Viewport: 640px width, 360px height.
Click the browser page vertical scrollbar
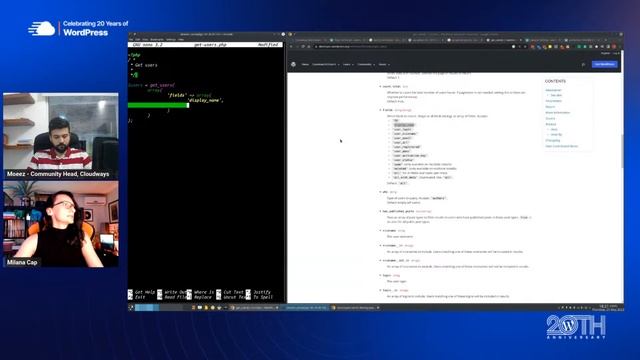[x=622, y=151]
